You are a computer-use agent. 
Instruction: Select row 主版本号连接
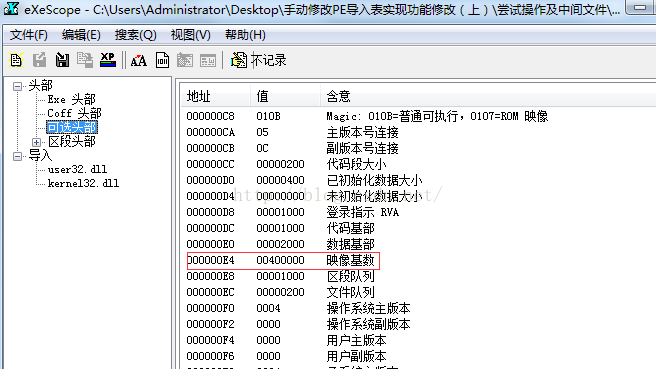pos(418,132)
